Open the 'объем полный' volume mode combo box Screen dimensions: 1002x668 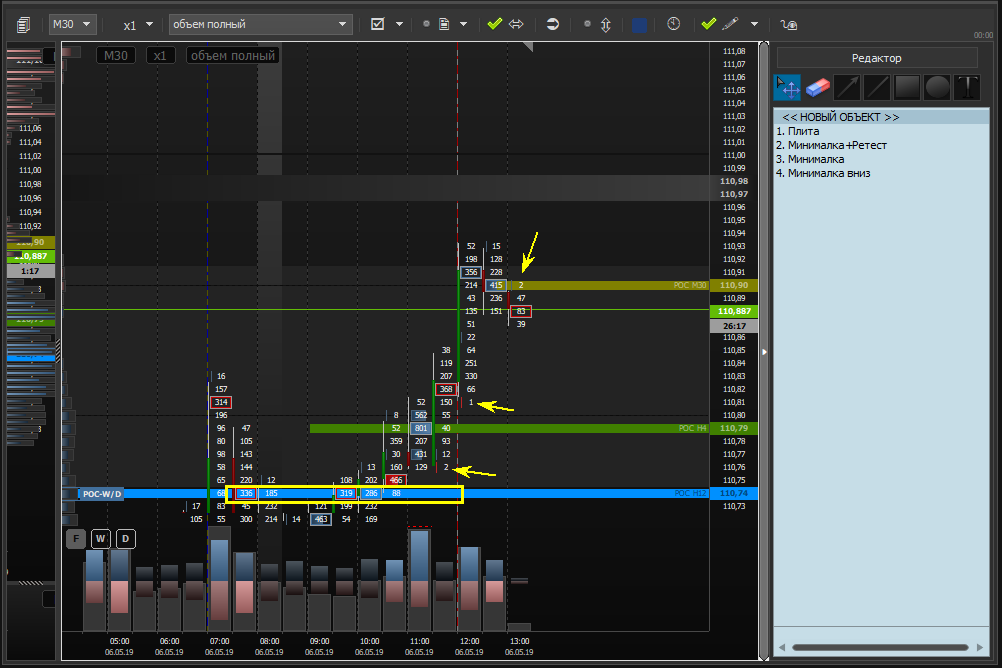261,24
